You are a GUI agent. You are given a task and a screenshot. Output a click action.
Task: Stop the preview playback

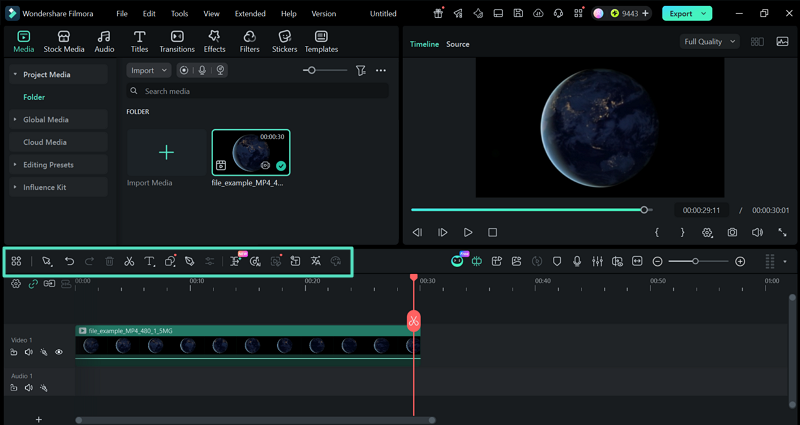[x=492, y=233]
